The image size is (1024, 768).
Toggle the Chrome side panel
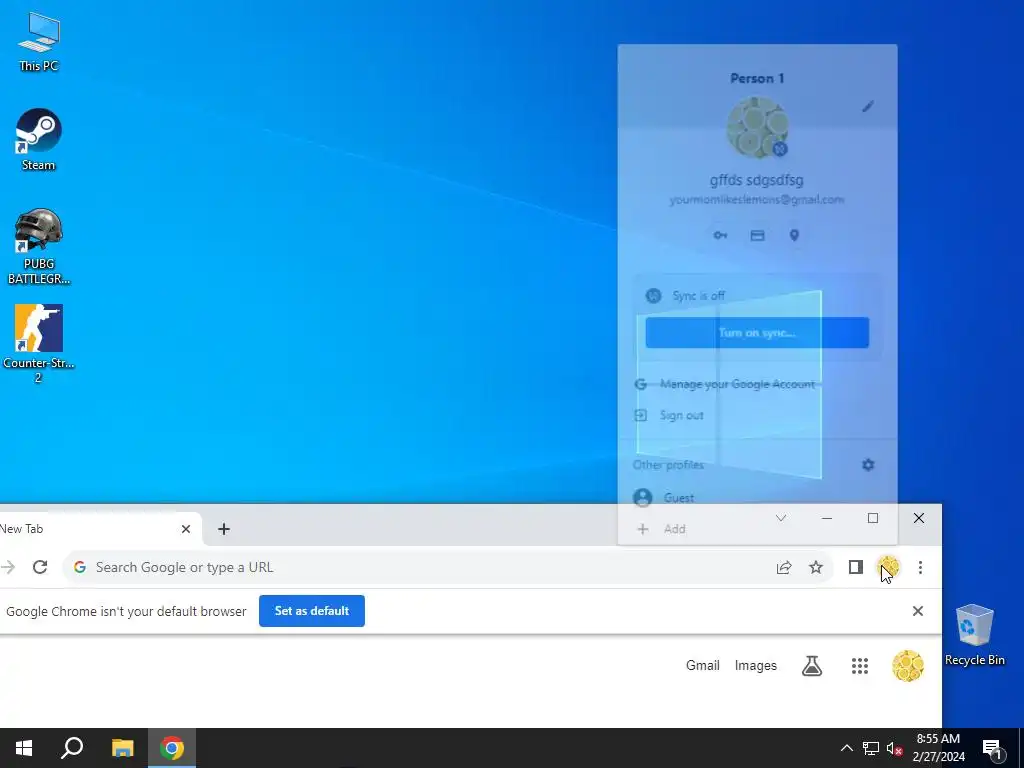(856, 568)
